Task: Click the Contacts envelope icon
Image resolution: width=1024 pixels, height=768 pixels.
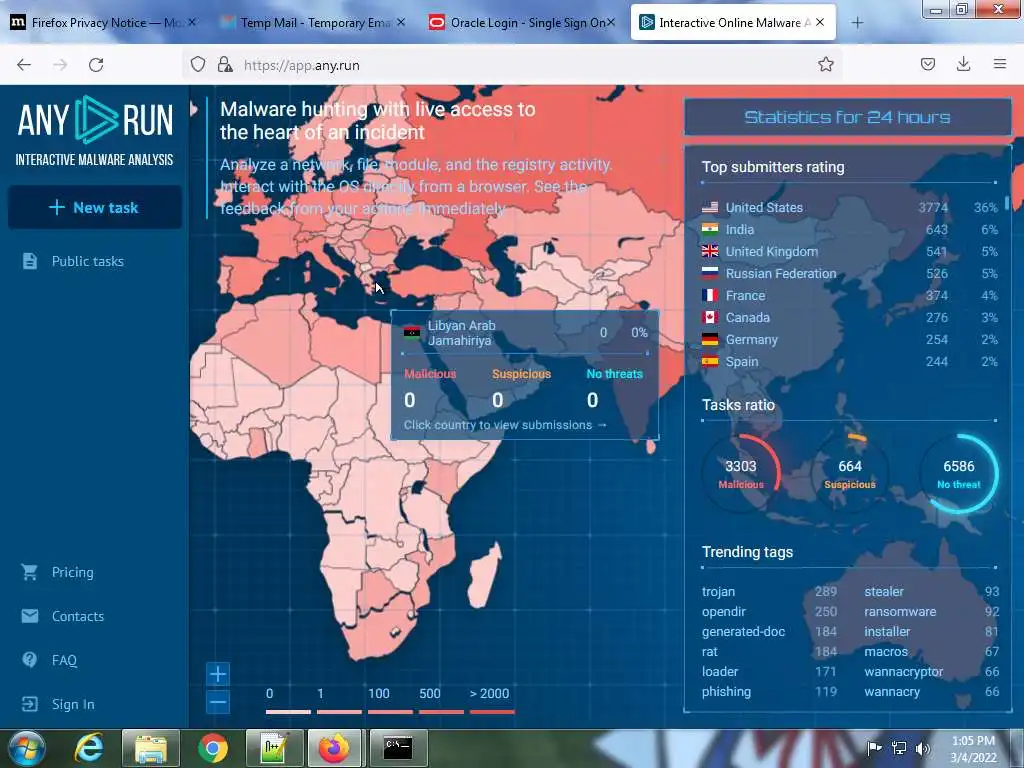Action: point(29,616)
